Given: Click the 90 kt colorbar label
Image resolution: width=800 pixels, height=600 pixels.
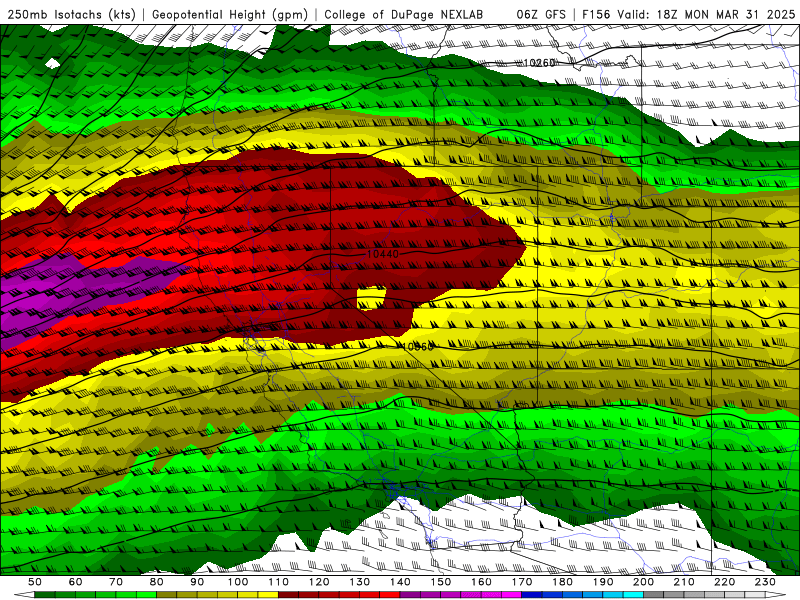Looking at the screenshot, I should pos(197,582).
